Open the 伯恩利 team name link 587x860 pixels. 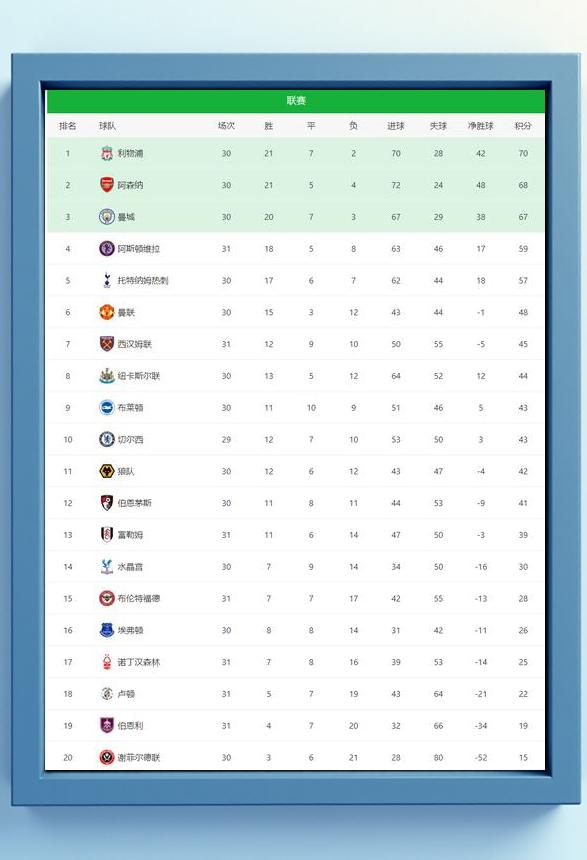tap(130, 726)
